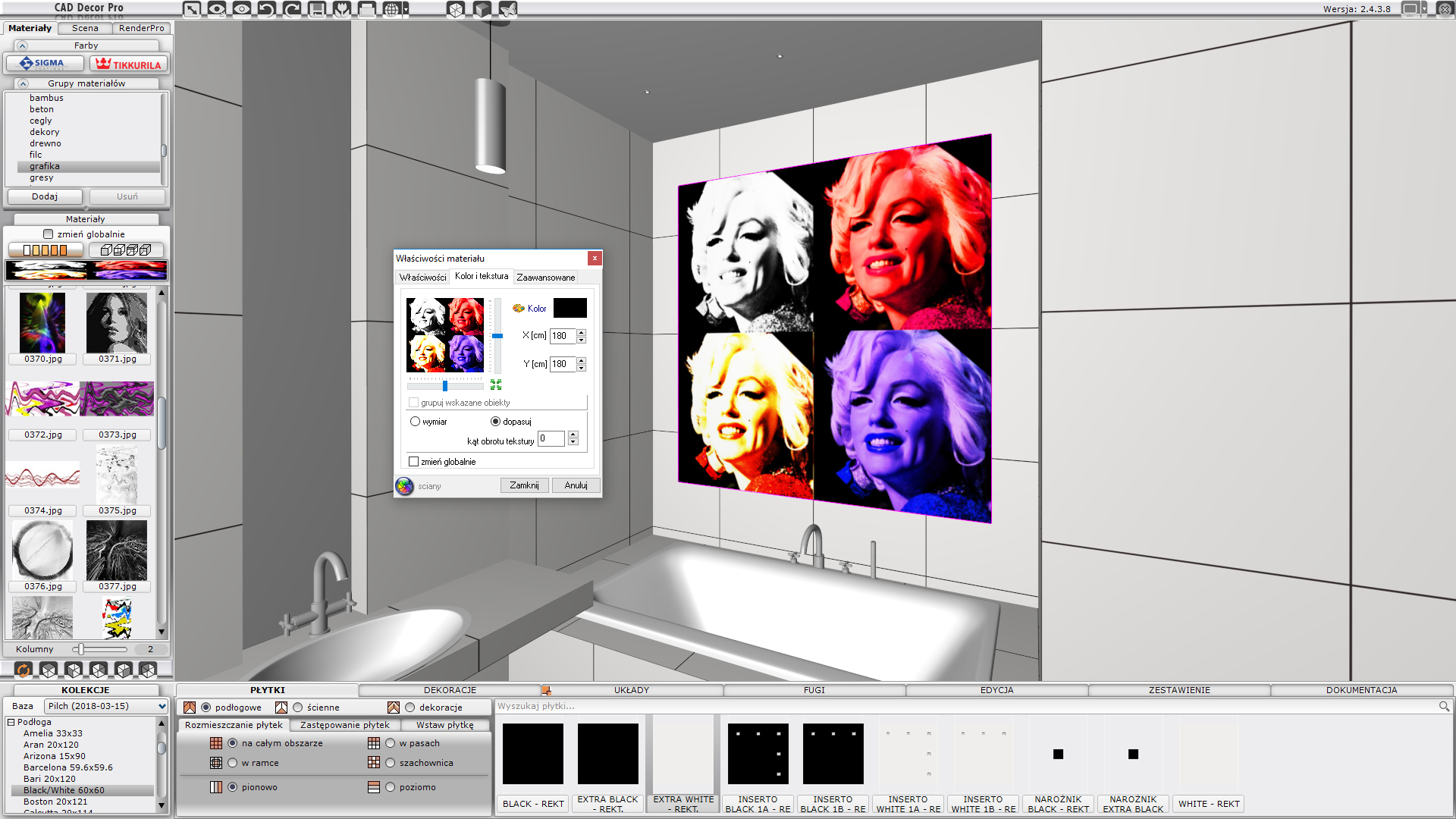Click the undo arrow icon
This screenshot has height=819, width=1456.
[267, 9]
